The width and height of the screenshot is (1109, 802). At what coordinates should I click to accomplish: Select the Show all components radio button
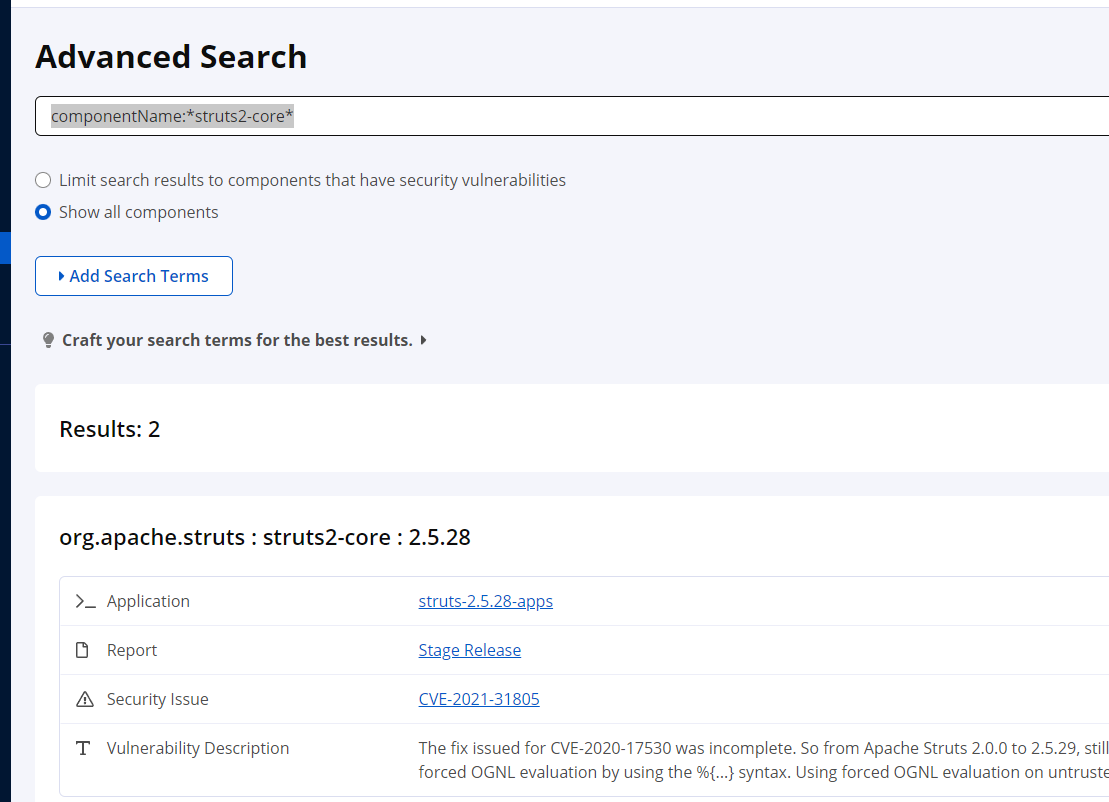[43, 212]
